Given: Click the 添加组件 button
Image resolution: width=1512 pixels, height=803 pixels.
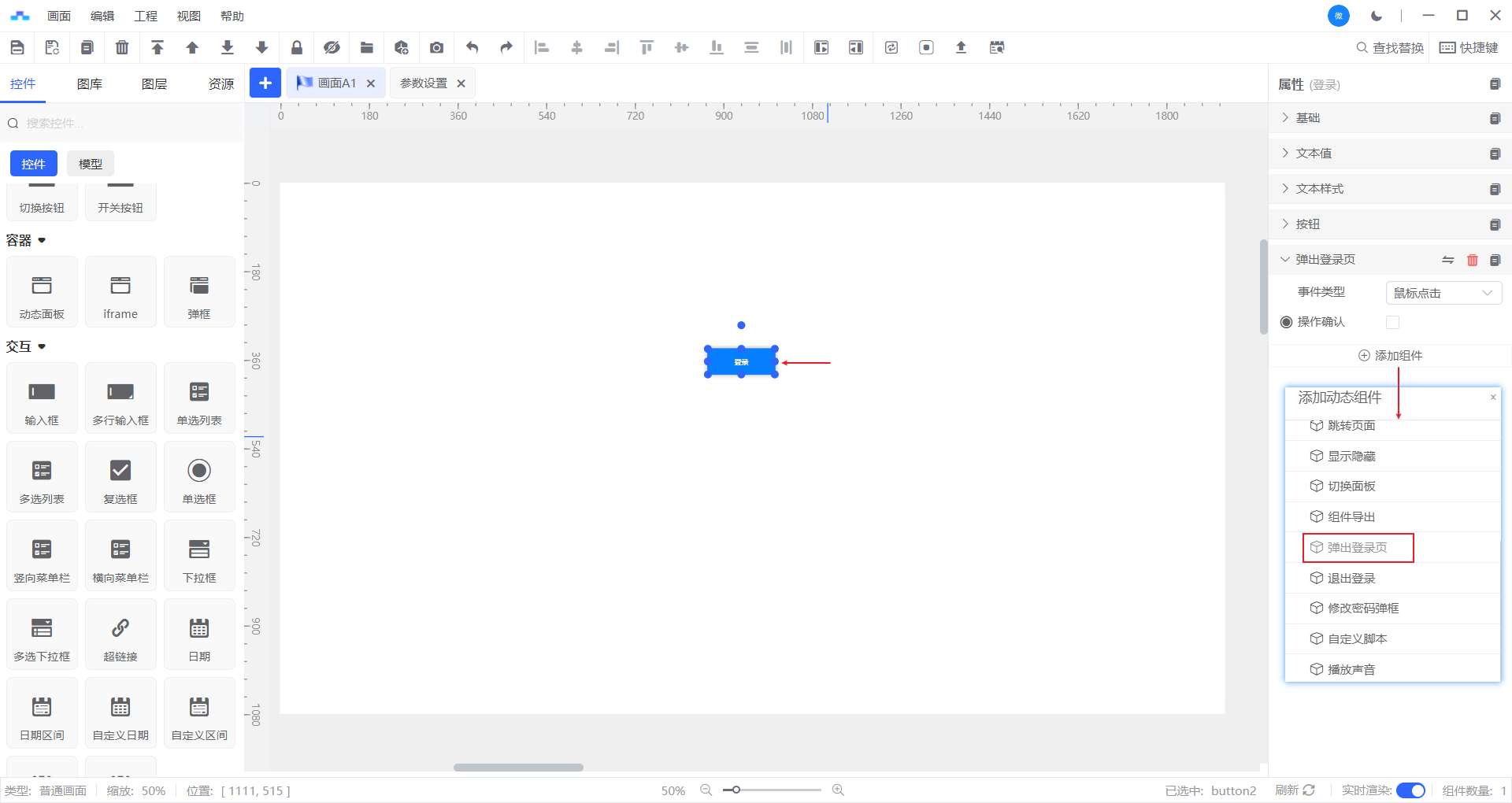Looking at the screenshot, I should [1390, 356].
